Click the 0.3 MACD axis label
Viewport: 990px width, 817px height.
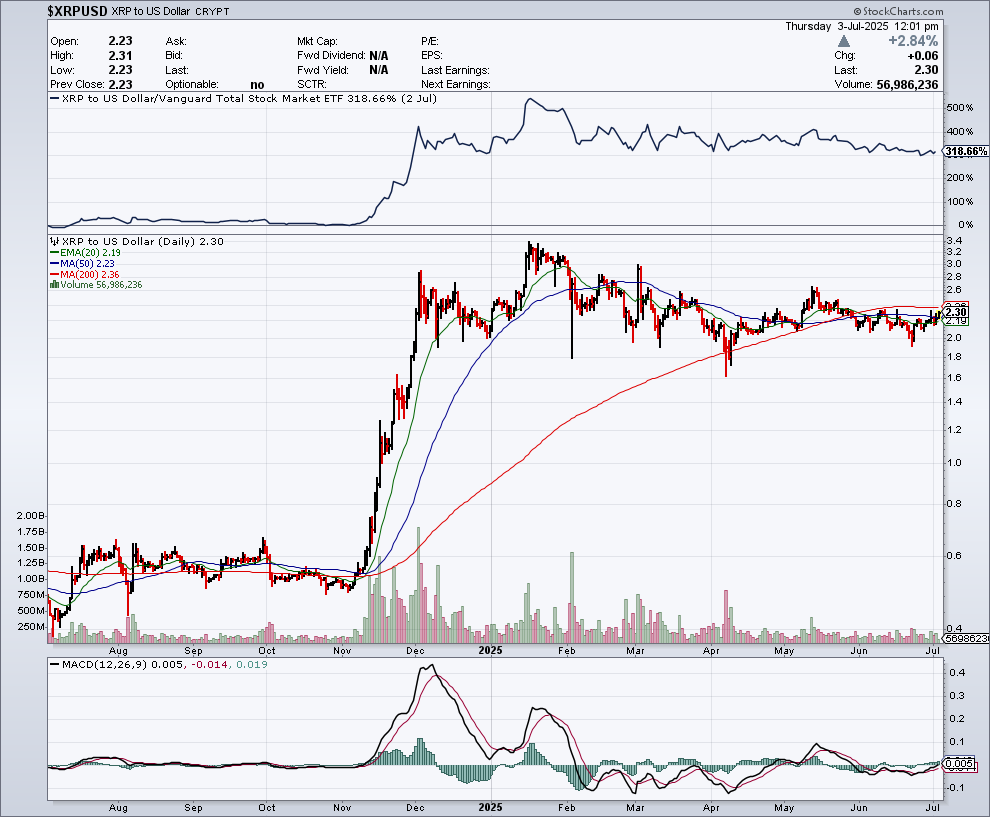957,696
